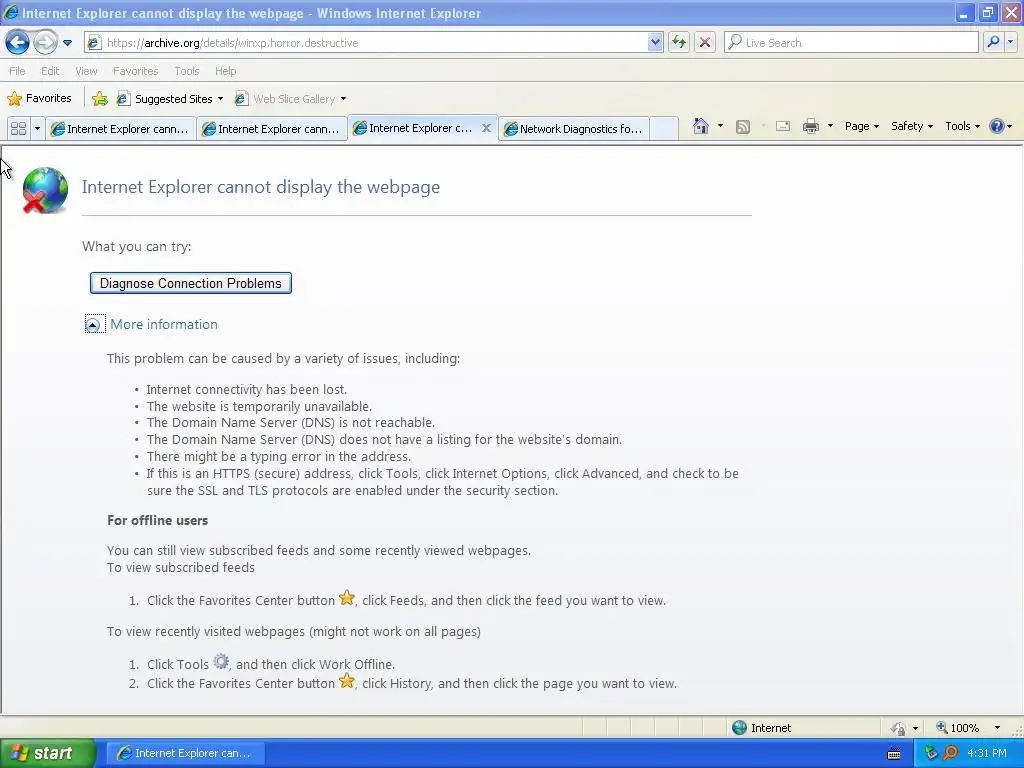This screenshot has width=1024, height=768.
Task: Open the recent pages dropdown arrow
Action: coord(67,43)
